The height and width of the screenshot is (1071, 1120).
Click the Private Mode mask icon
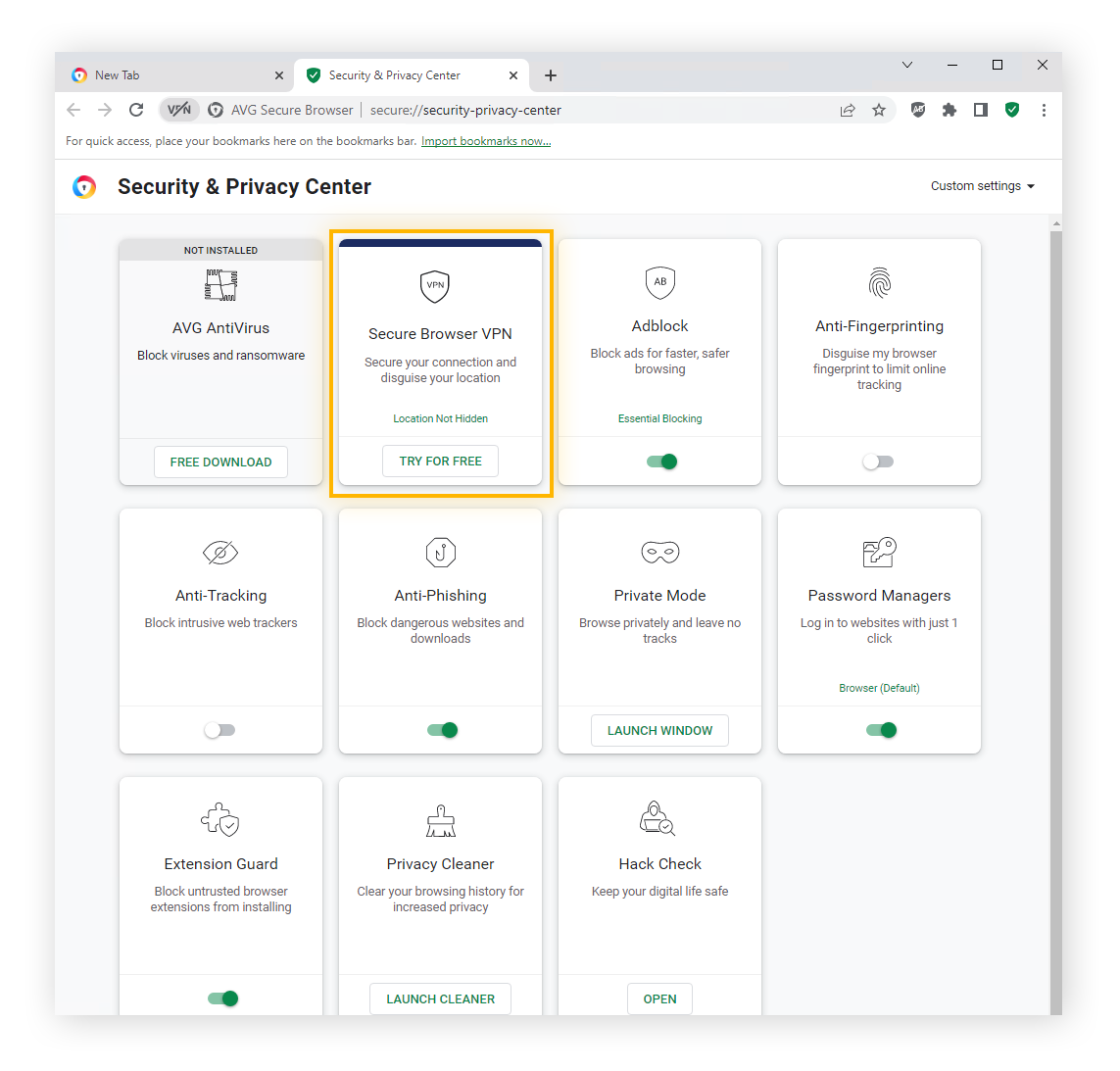coord(659,552)
